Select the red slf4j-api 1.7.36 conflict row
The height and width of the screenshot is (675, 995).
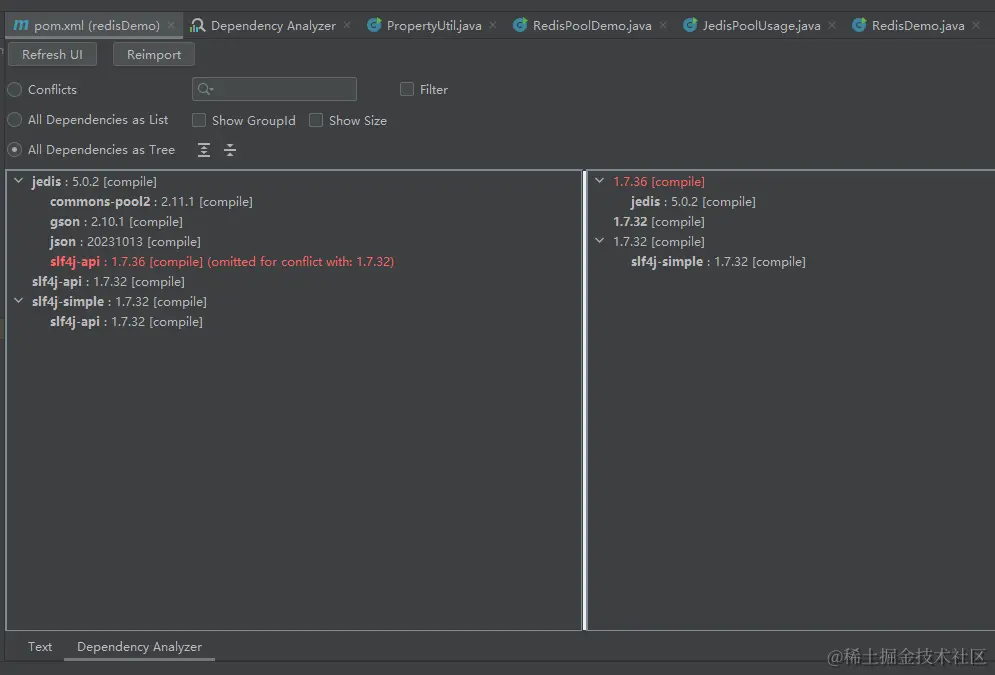[x=222, y=261]
